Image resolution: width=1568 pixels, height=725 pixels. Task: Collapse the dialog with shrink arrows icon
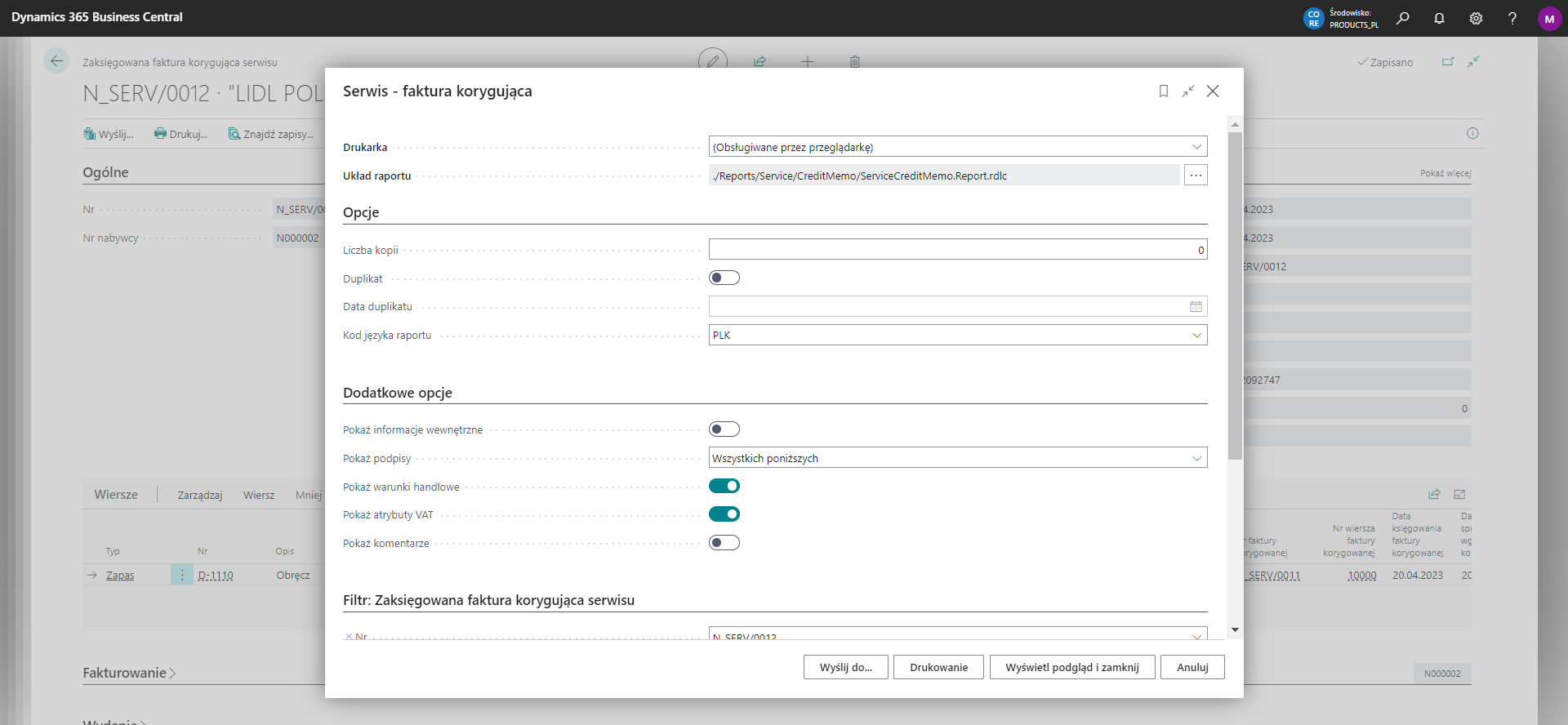[x=1188, y=91]
